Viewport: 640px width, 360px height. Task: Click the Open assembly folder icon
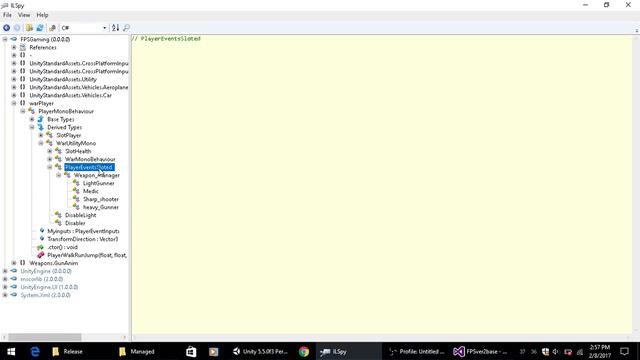29,28
